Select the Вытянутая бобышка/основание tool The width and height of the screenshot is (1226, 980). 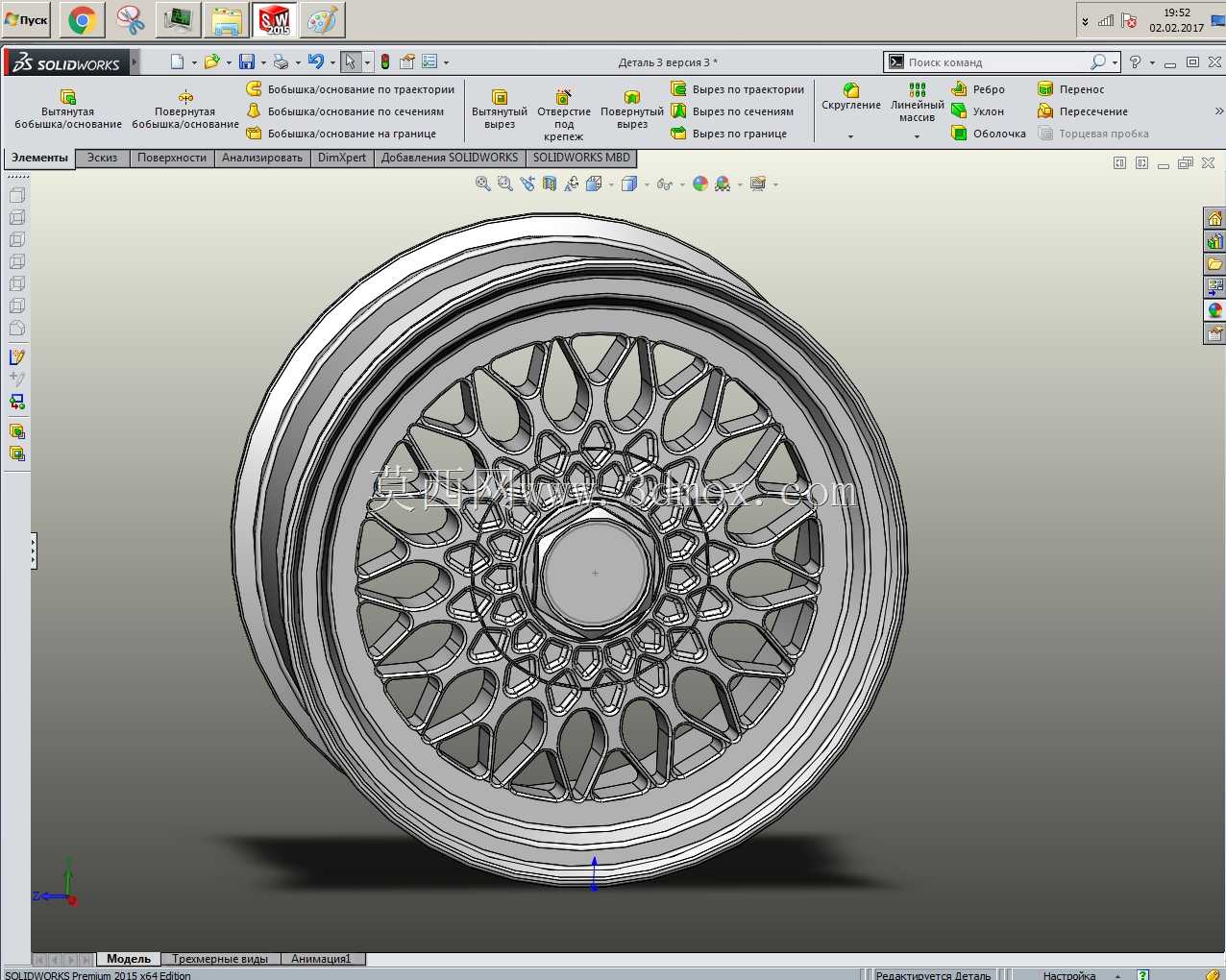68,110
